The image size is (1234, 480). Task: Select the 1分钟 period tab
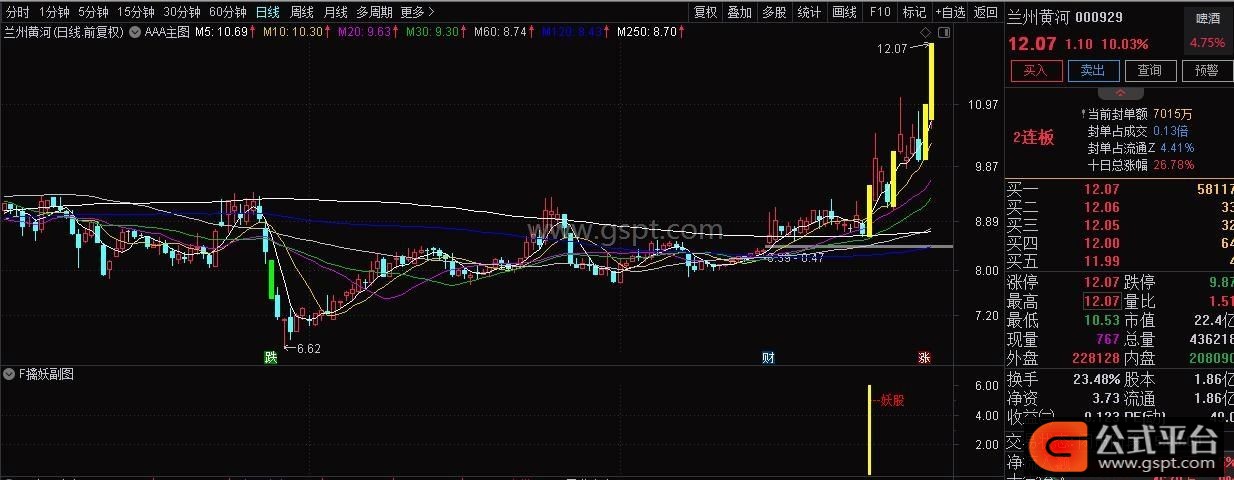(x=54, y=12)
